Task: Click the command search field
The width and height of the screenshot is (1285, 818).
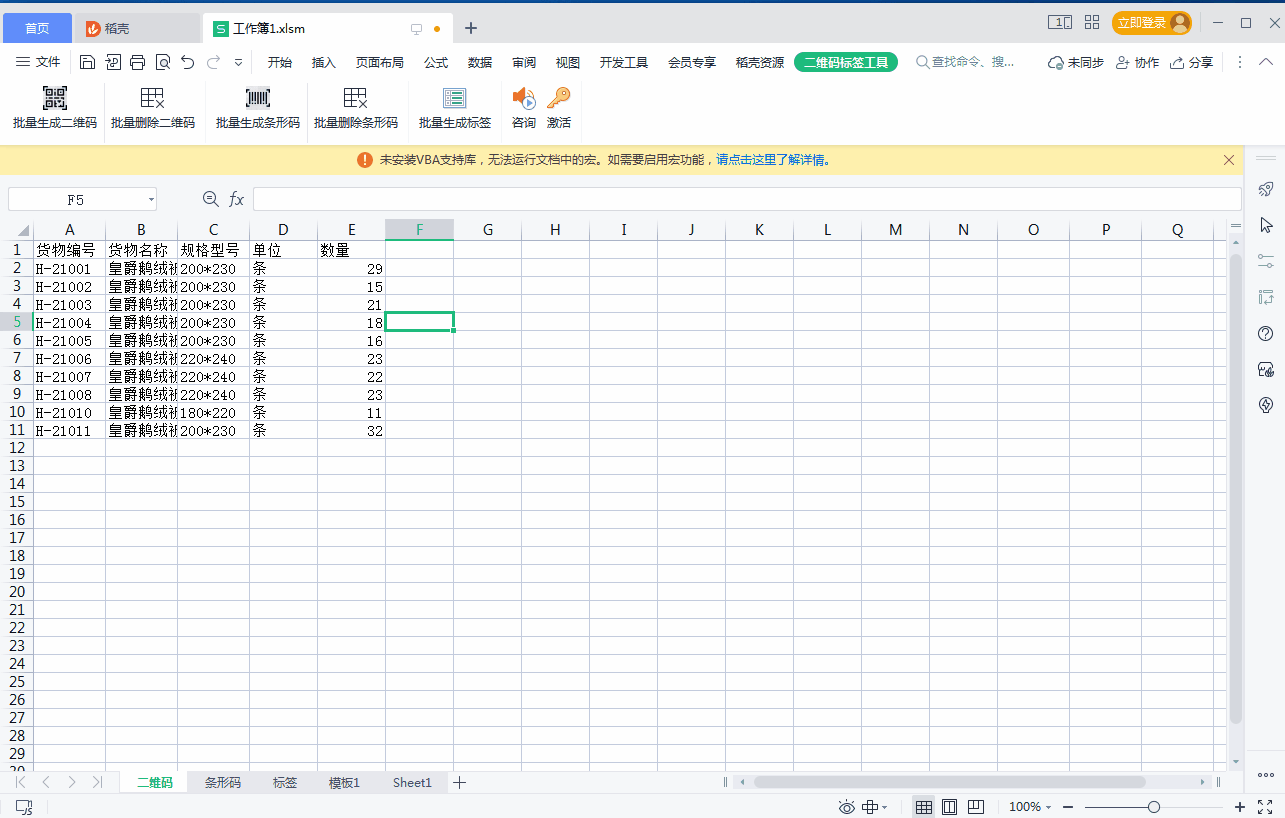Action: tap(967, 62)
